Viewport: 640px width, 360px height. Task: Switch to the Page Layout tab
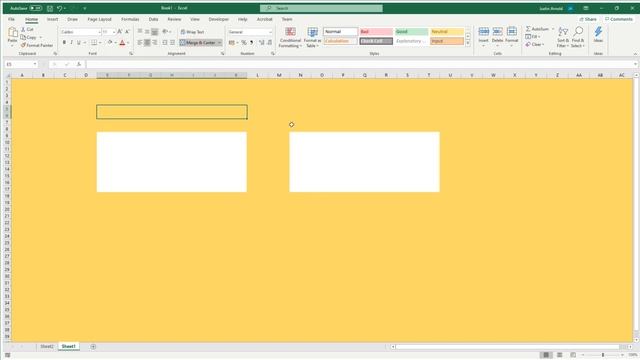tap(99, 19)
